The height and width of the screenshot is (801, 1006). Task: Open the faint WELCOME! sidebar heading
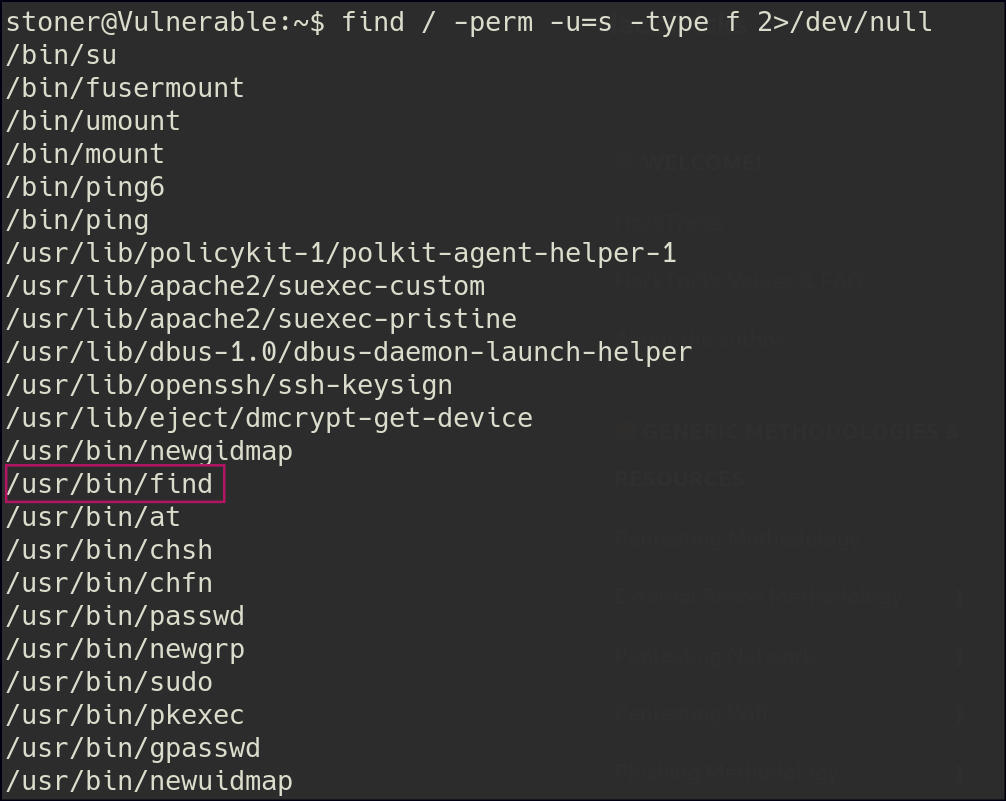702,162
